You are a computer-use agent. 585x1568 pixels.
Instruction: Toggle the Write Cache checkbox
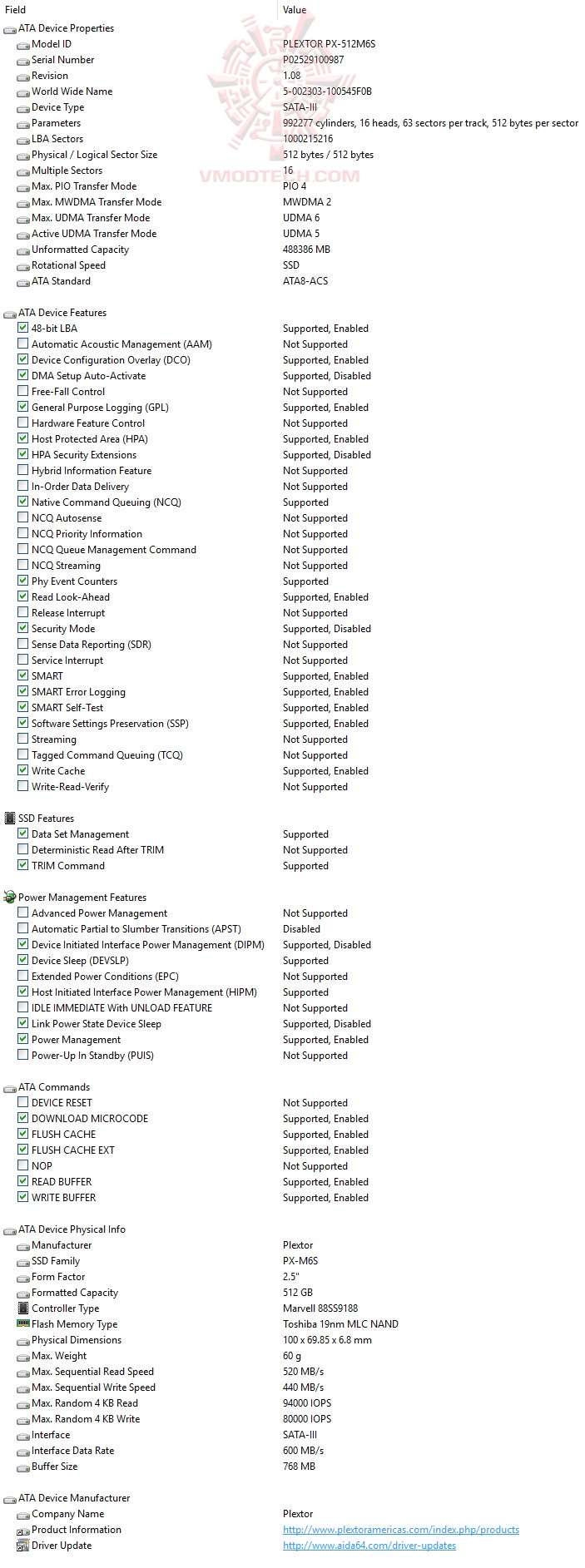click(x=23, y=771)
